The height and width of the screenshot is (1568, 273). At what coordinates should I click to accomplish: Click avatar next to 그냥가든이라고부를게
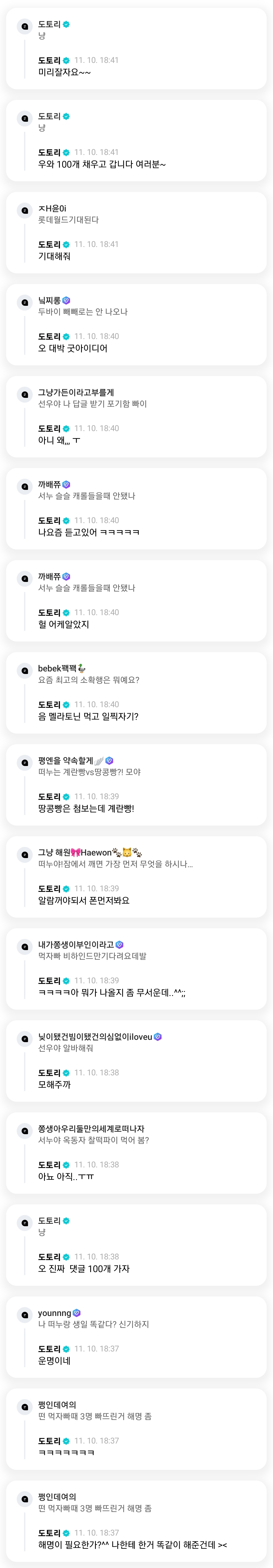24,395
